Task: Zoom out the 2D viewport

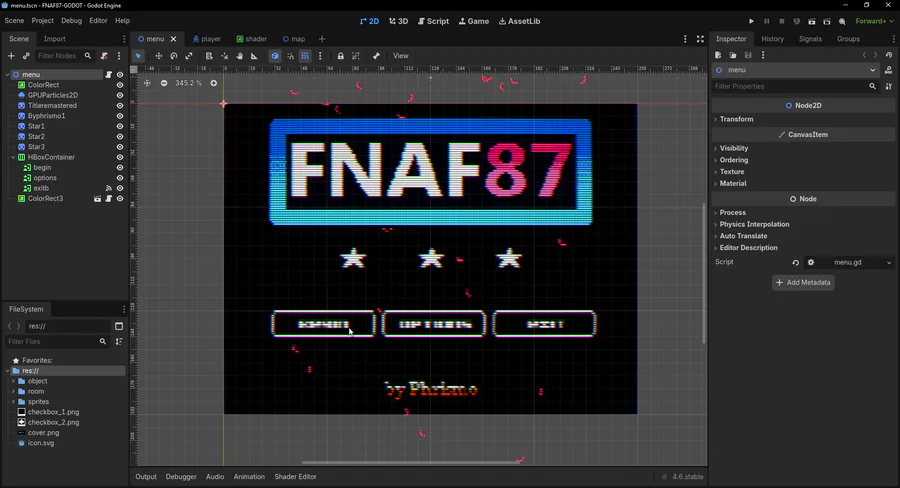Action: [x=164, y=83]
